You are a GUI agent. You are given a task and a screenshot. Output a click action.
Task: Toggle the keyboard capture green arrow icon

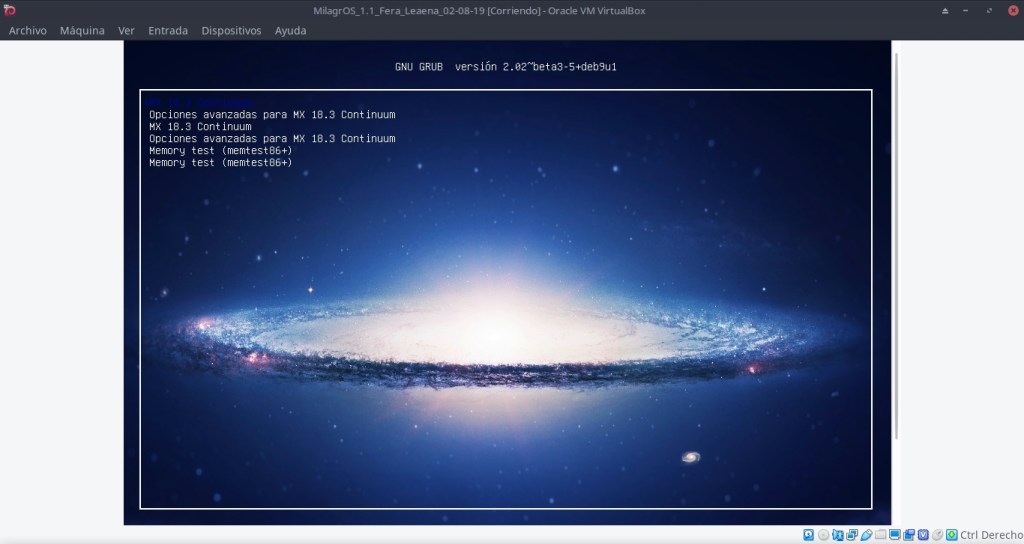[951, 535]
